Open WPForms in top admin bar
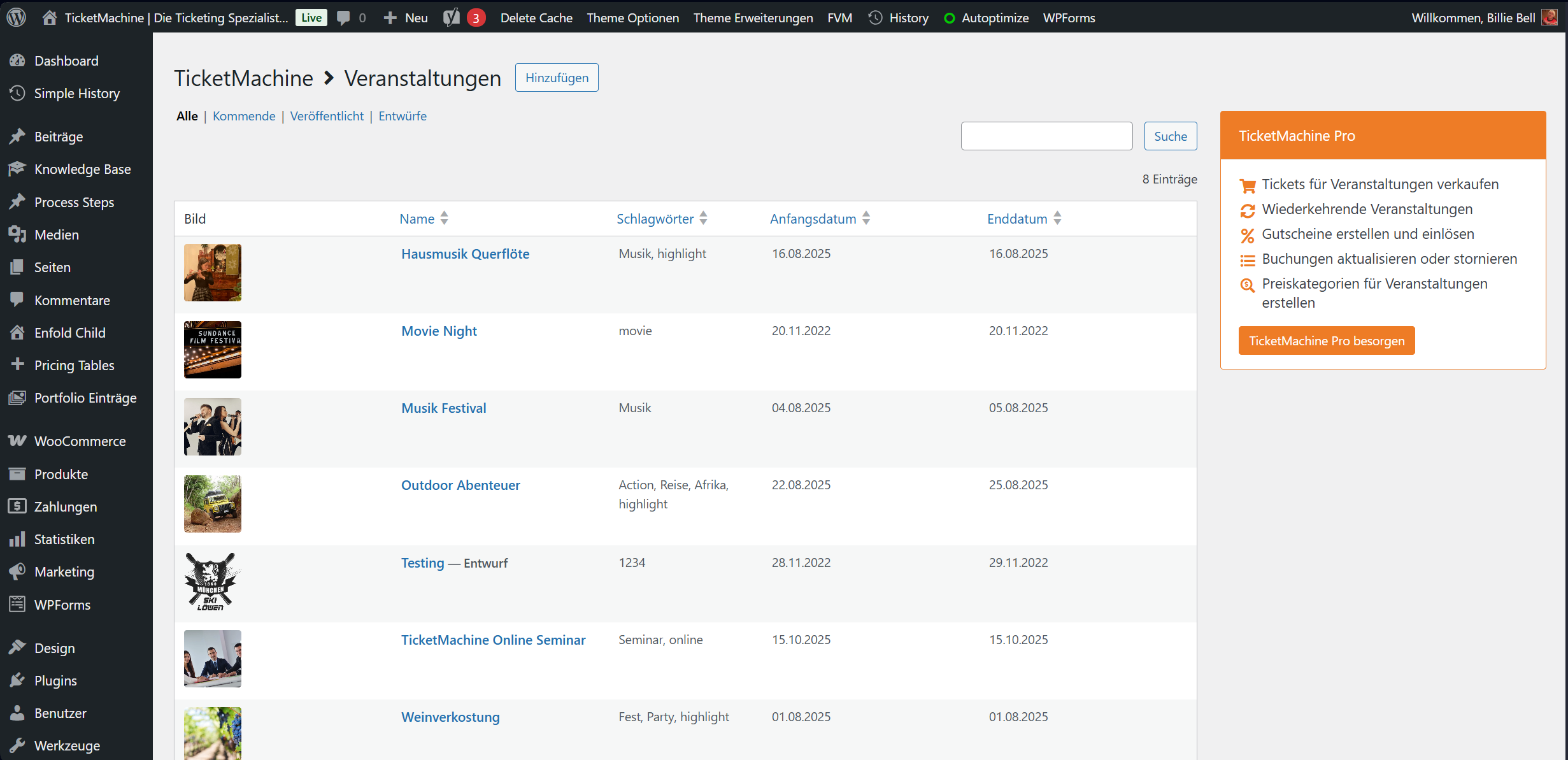The height and width of the screenshot is (760, 1568). pyautogui.click(x=1069, y=18)
